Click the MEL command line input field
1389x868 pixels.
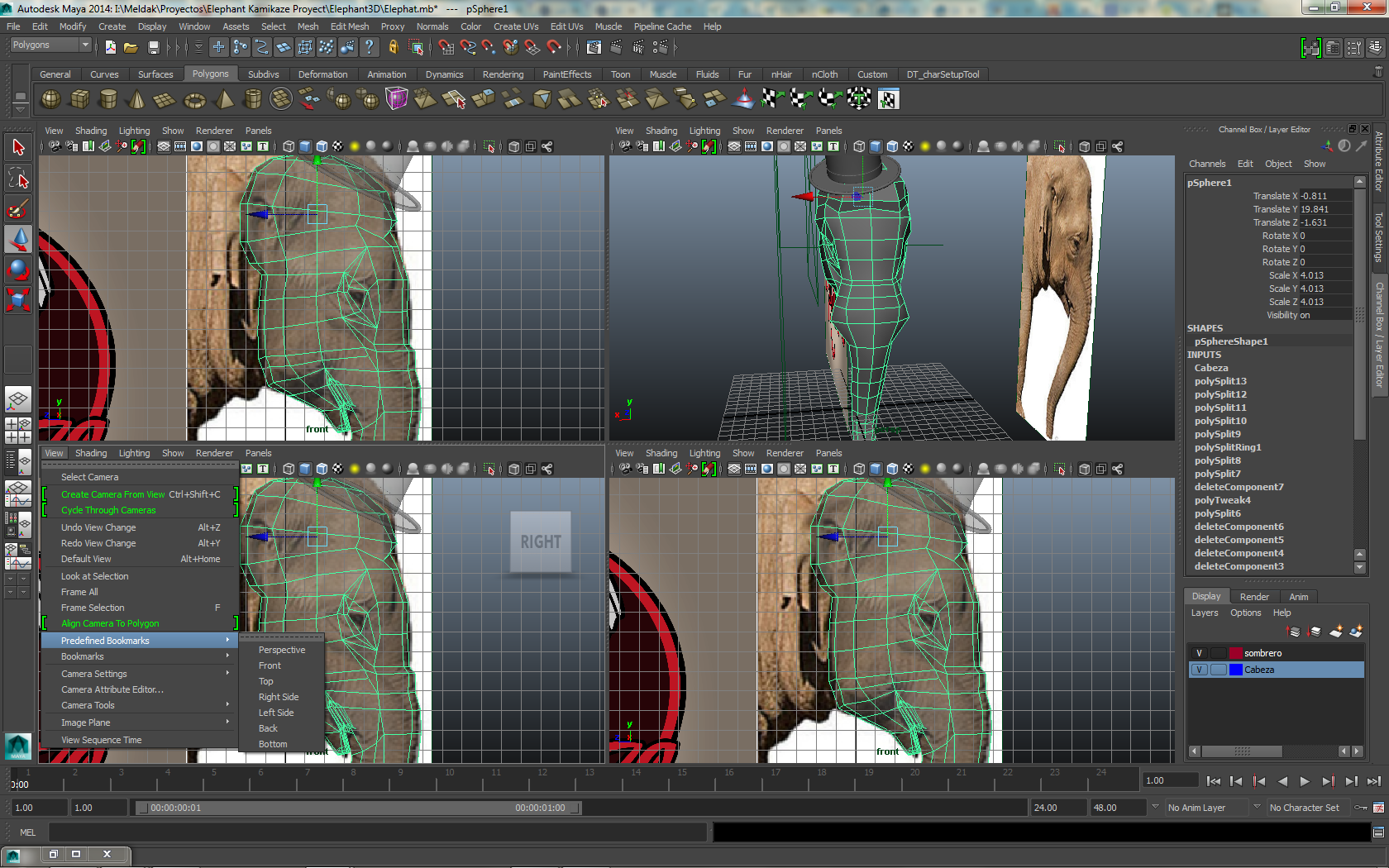377,832
